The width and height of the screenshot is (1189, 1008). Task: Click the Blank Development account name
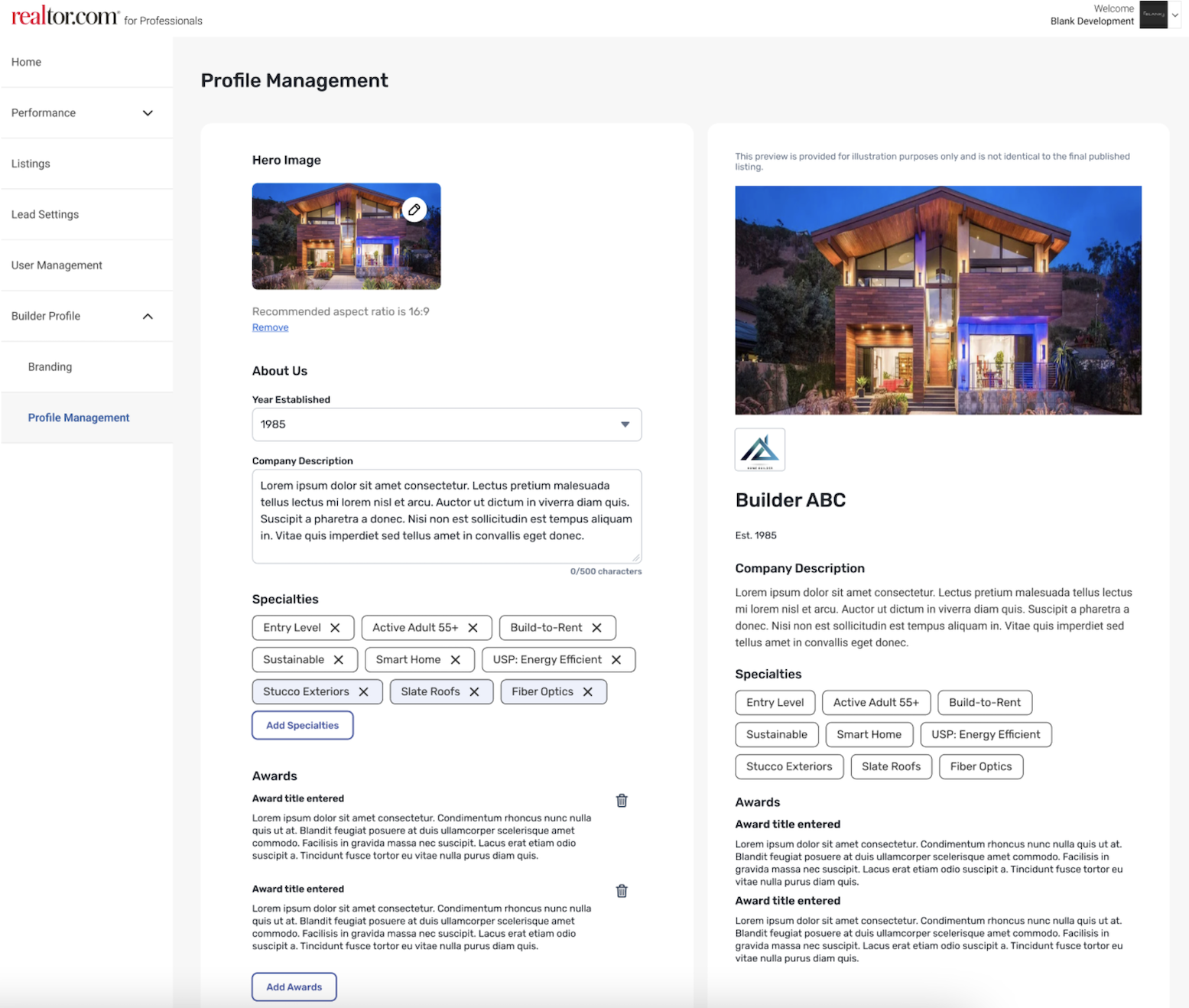click(x=1092, y=21)
